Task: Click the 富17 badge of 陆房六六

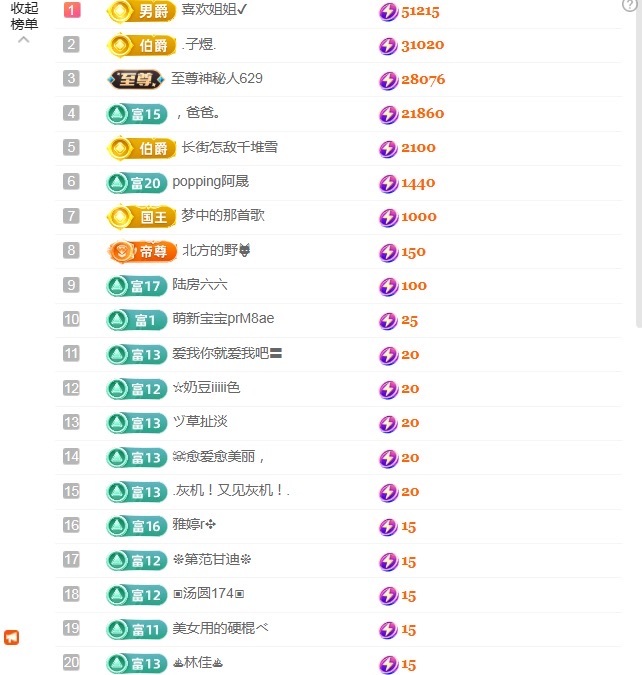Action: 136,286
